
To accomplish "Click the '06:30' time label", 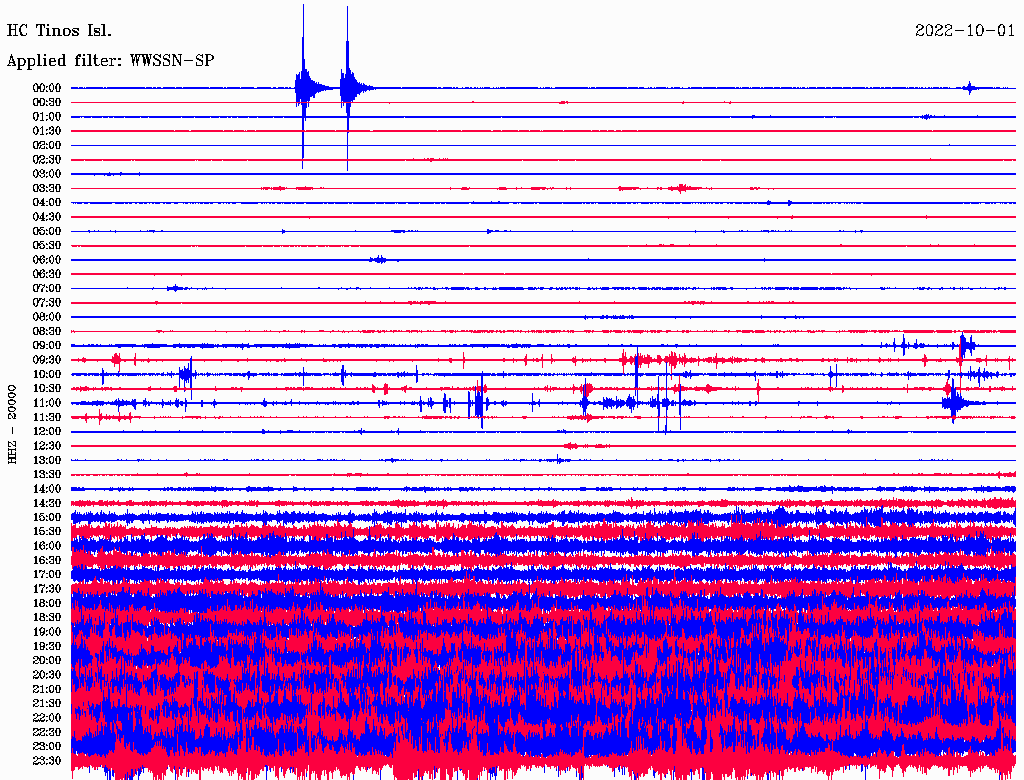I will (47, 274).
